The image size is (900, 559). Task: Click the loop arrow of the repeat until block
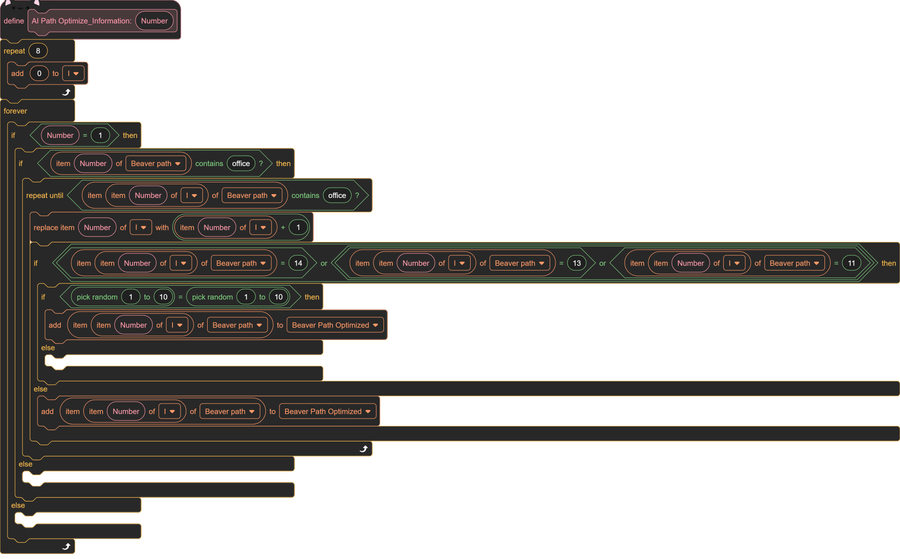[x=363, y=449]
